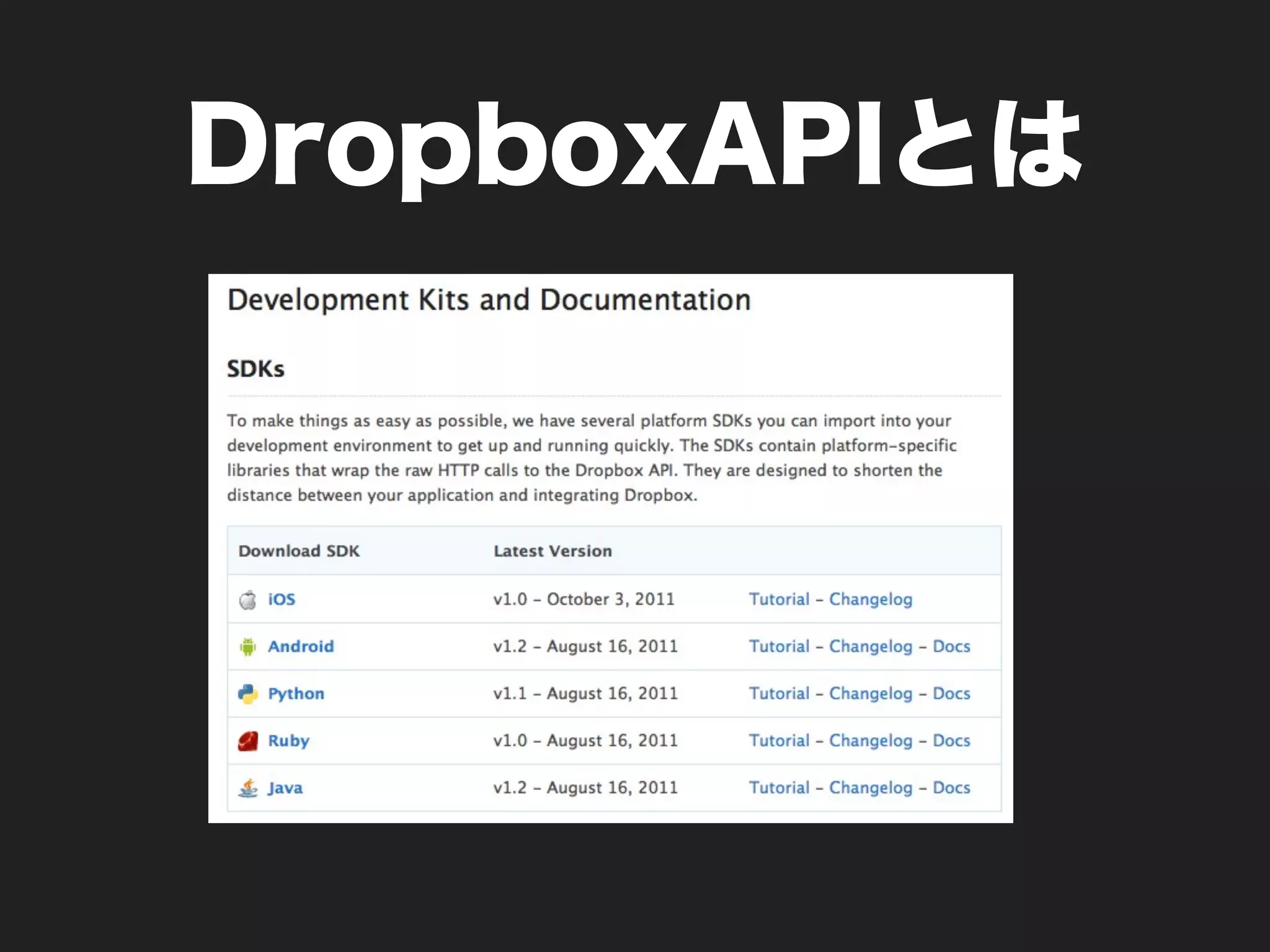Open Docs link in Ruby row
The height and width of the screenshot is (952, 1270).
point(951,741)
